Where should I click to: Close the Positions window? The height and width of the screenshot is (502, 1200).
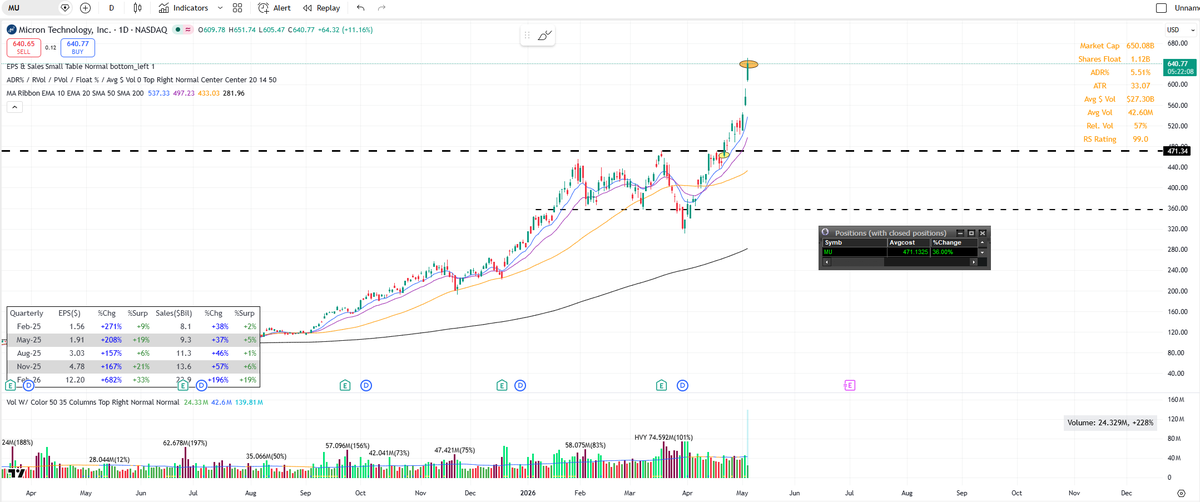tap(982, 232)
